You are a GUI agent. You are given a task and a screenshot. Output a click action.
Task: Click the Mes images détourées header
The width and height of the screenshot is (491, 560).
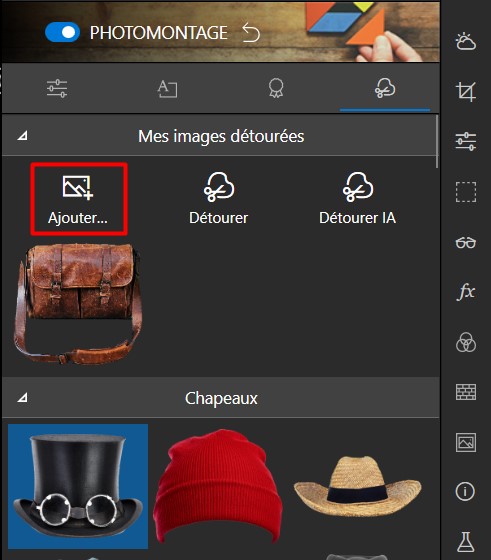tap(221, 136)
